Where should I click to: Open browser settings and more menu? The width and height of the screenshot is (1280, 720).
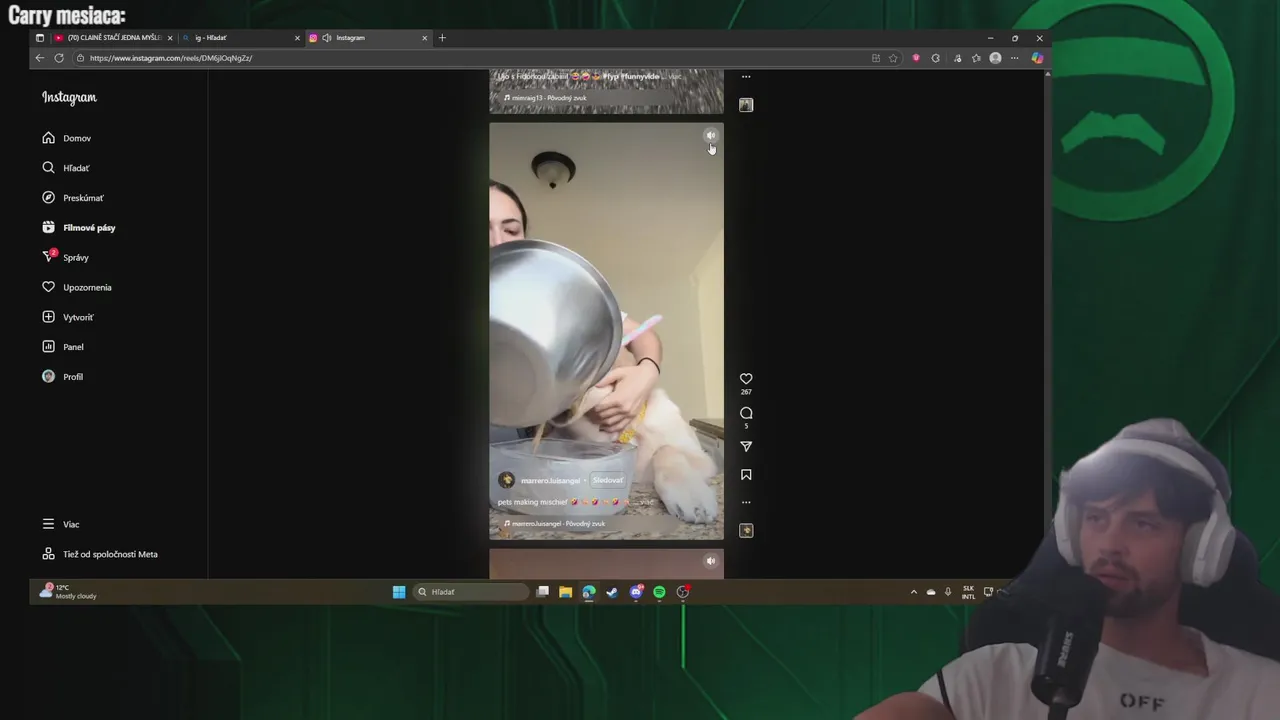point(1015,58)
